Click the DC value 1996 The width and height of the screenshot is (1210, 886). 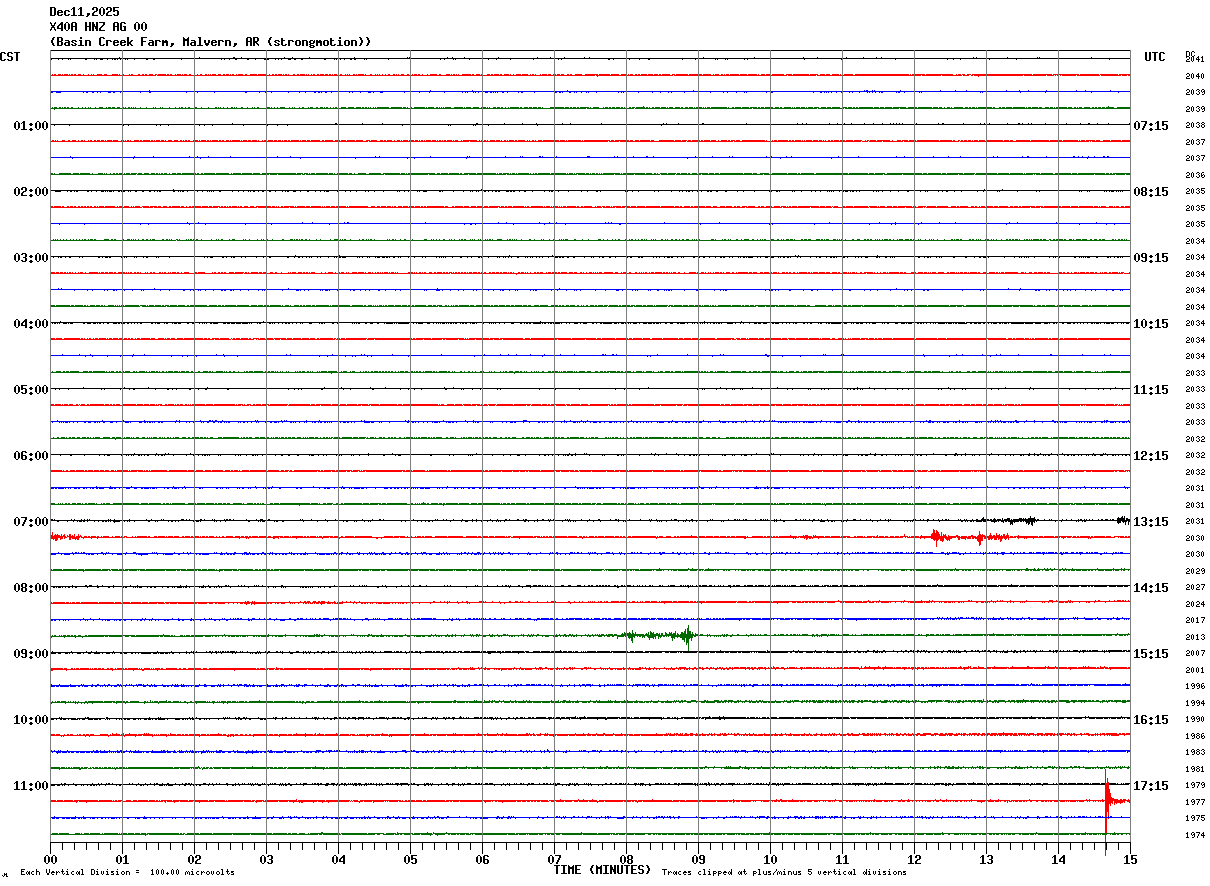1194,687
